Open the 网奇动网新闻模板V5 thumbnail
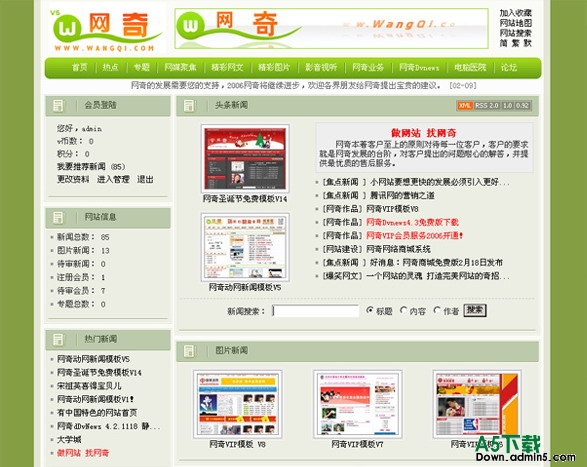 click(x=245, y=248)
